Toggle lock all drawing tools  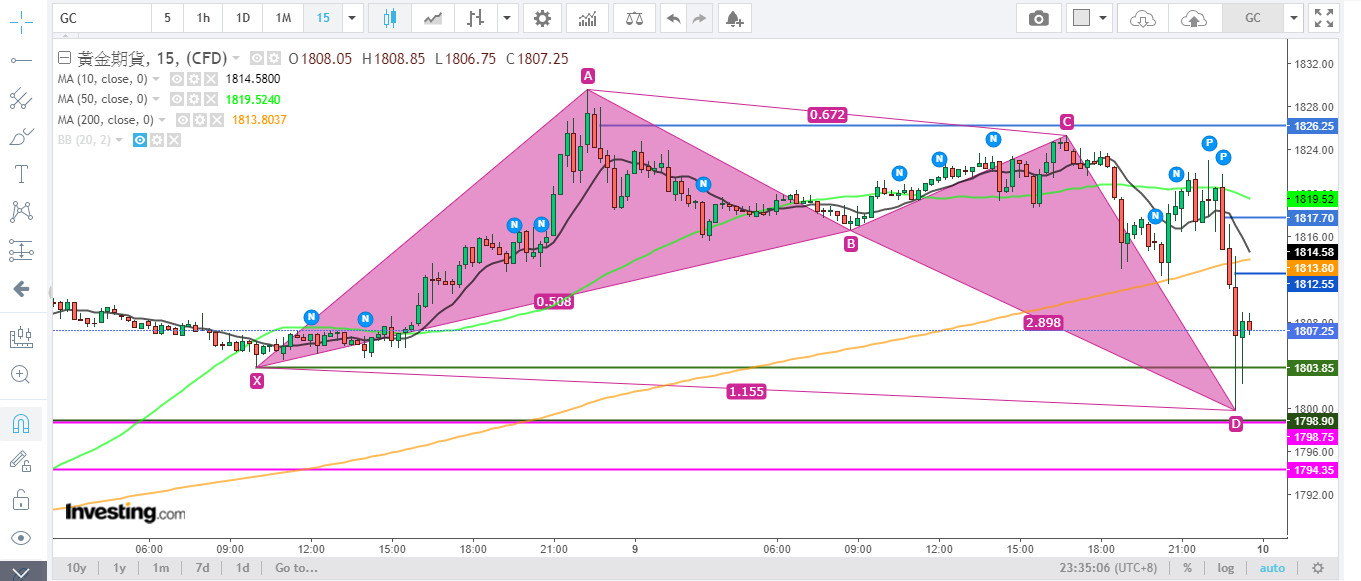click(20, 499)
